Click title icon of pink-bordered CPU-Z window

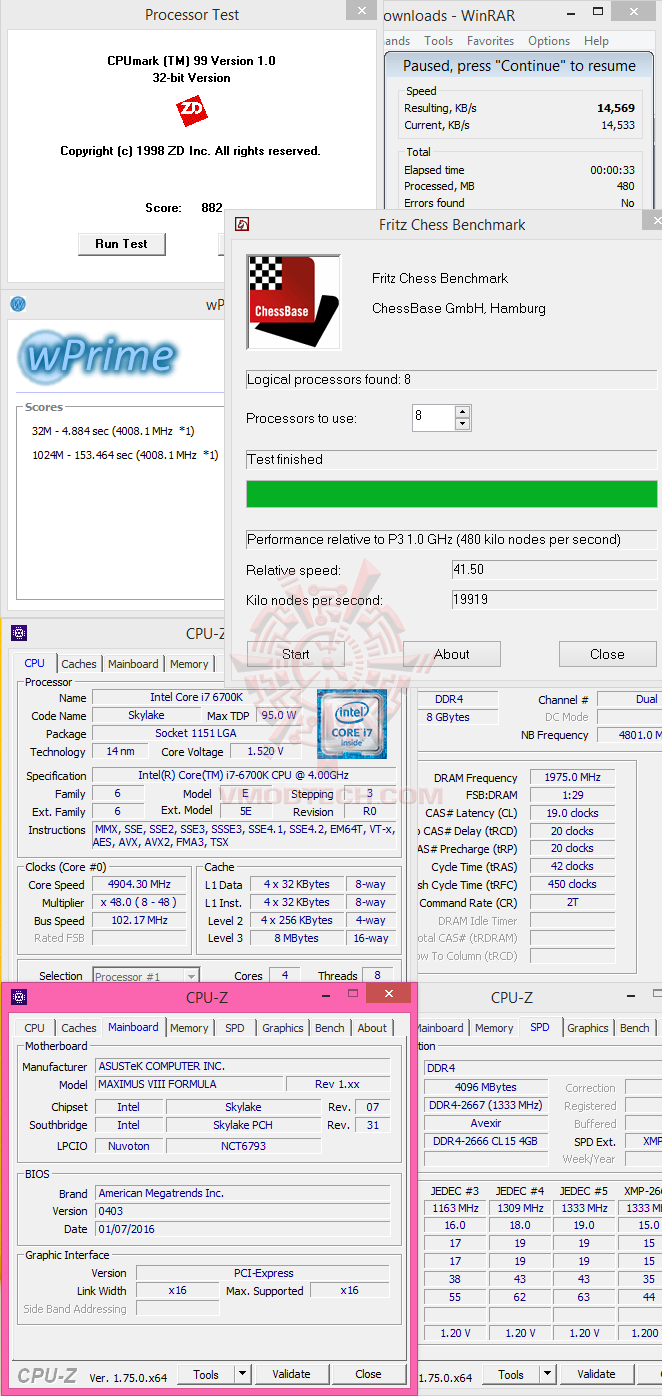(x=19, y=997)
